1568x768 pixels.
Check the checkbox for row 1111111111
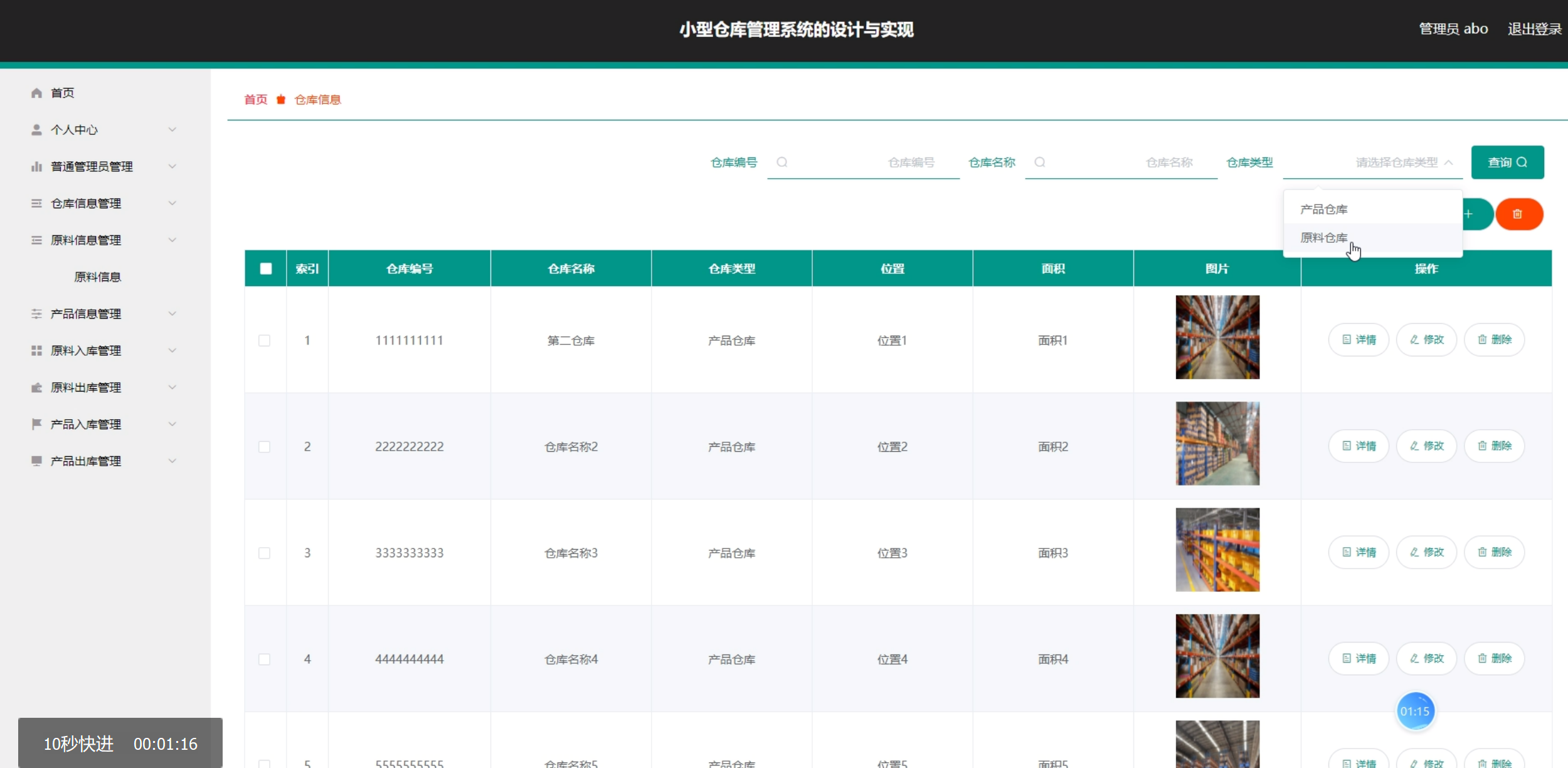click(265, 341)
